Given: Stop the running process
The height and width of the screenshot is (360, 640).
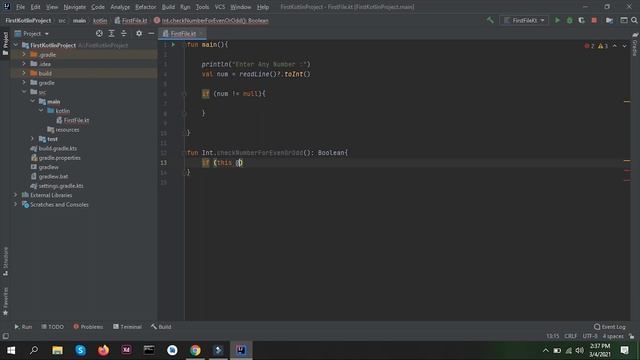Looking at the screenshot, I should (594, 20).
